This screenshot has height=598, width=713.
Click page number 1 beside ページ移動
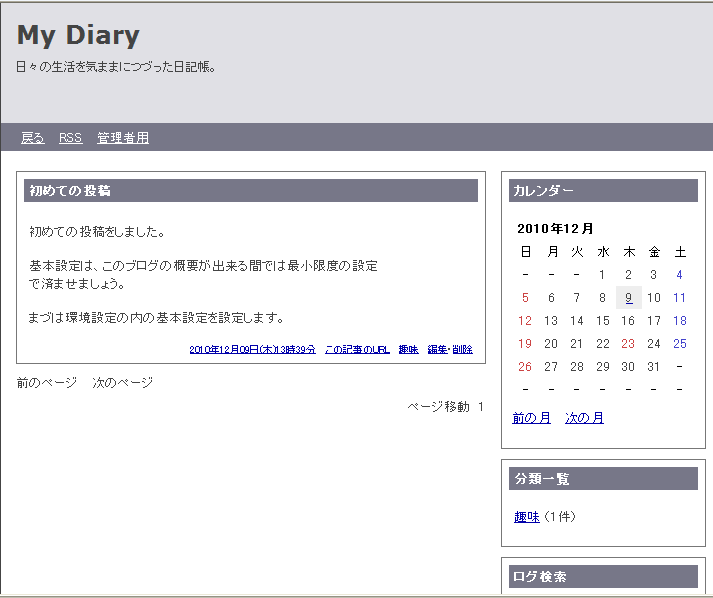tap(480, 406)
